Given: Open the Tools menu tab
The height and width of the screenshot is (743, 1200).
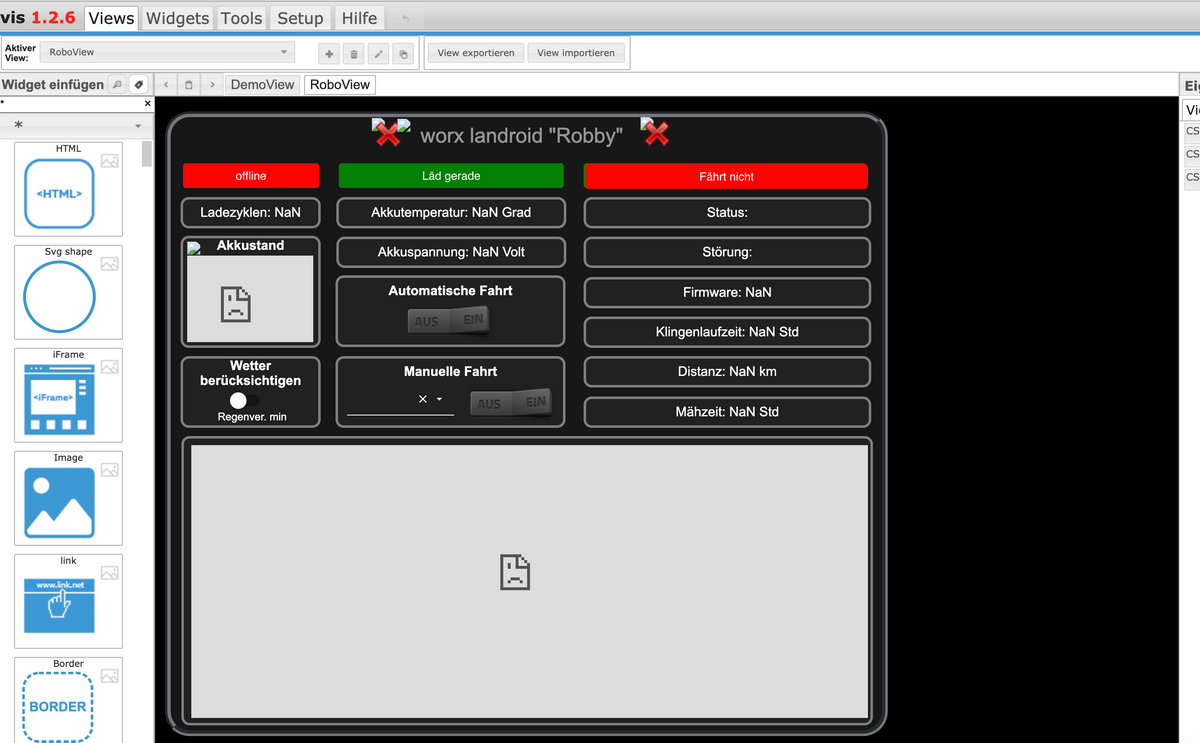Looking at the screenshot, I should click(241, 18).
